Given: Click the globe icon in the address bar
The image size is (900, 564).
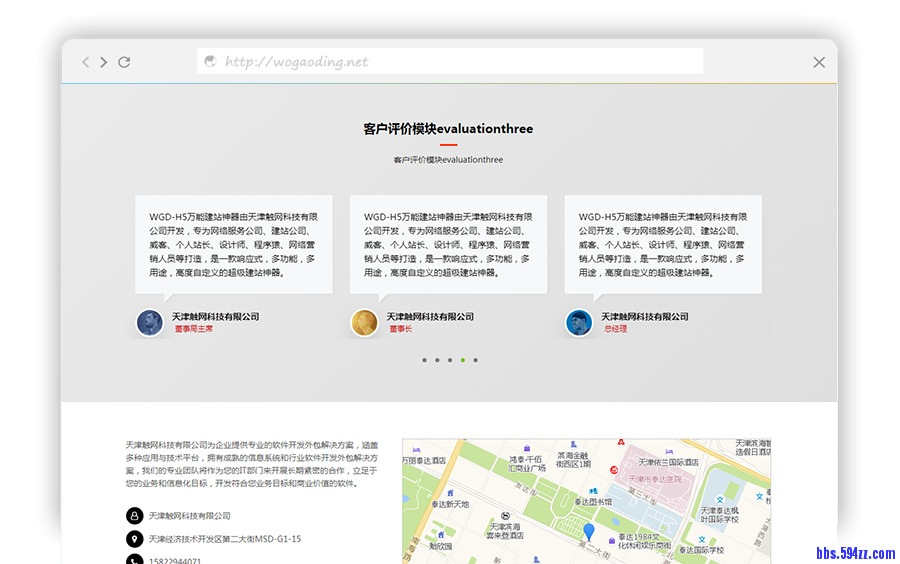Looking at the screenshot, I should coord(211,61).
